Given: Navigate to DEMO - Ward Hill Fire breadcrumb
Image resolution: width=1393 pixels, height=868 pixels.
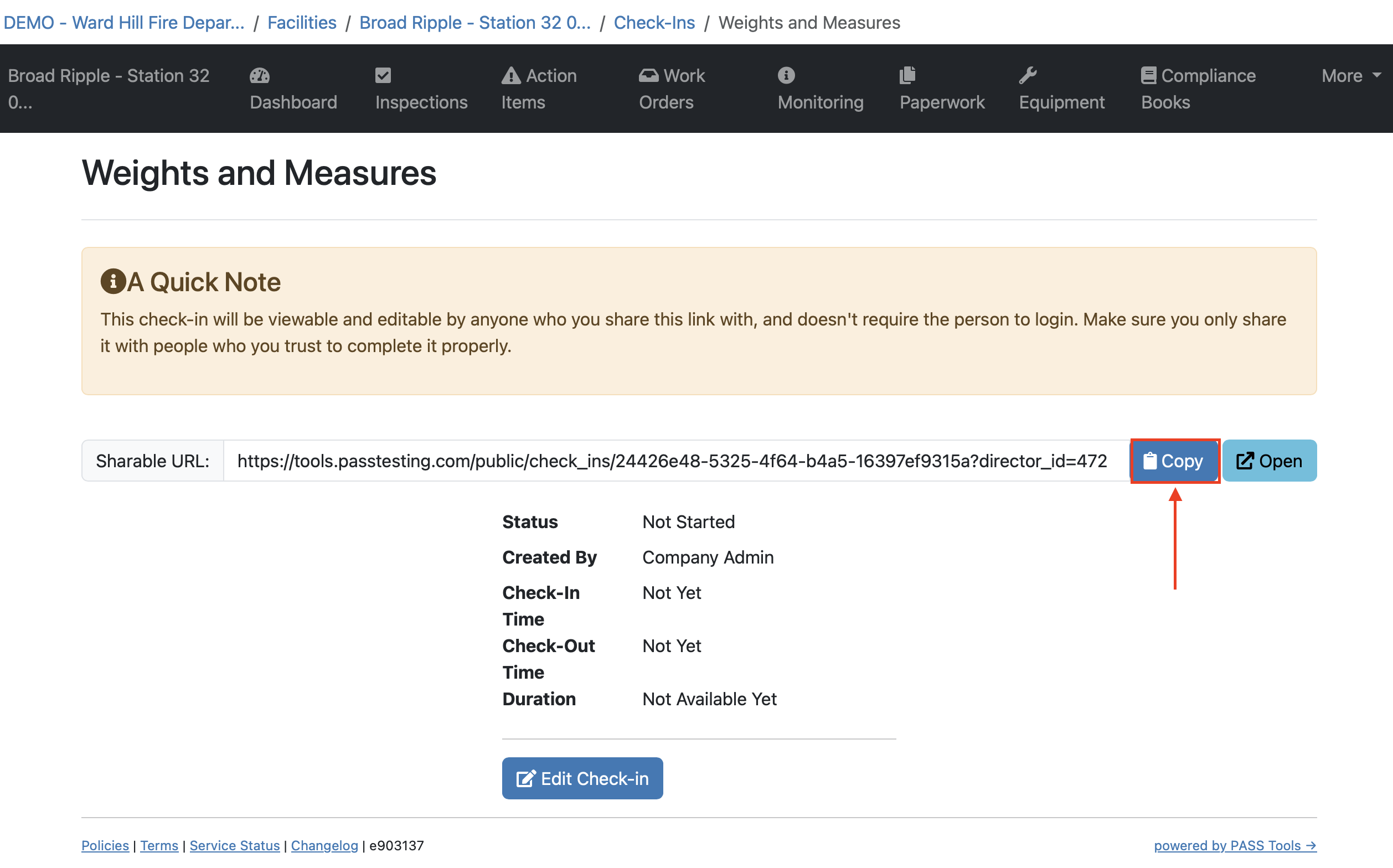Looking at the screenshot, I should 123,22.
